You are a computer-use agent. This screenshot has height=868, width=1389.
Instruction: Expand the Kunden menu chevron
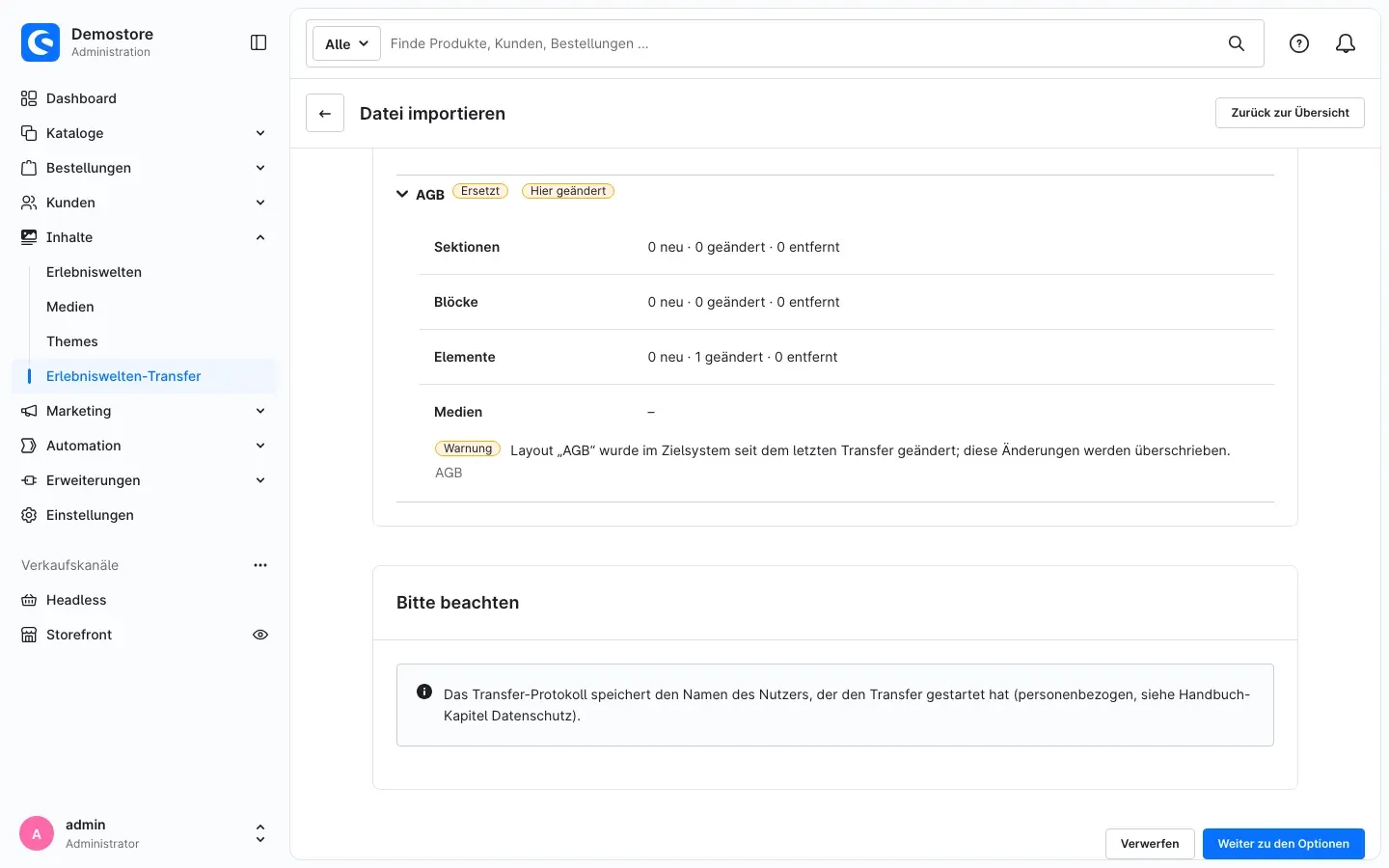pyautogui.click(x=260, y=203)
